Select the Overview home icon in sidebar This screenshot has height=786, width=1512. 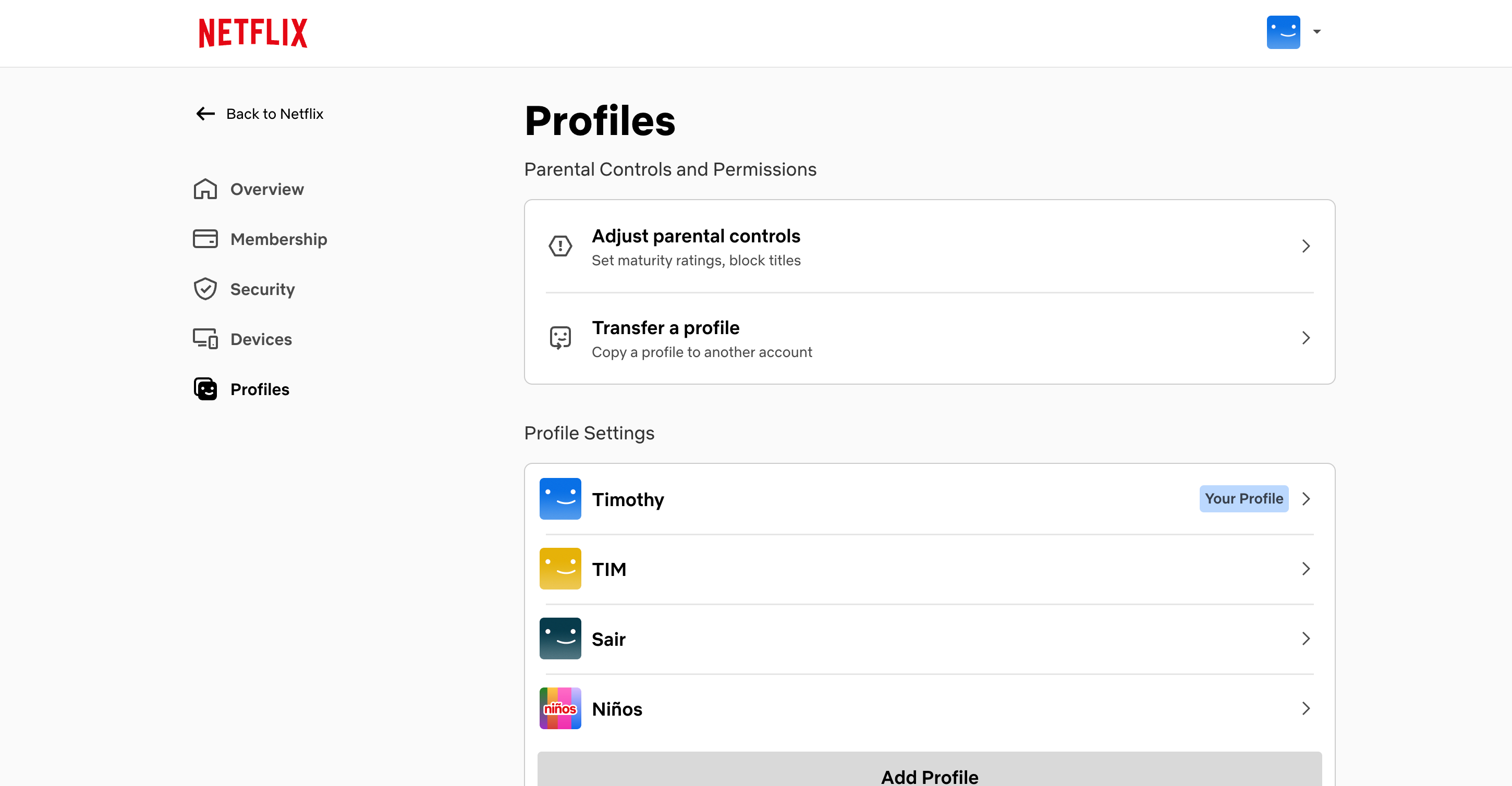tap(205, 189)
